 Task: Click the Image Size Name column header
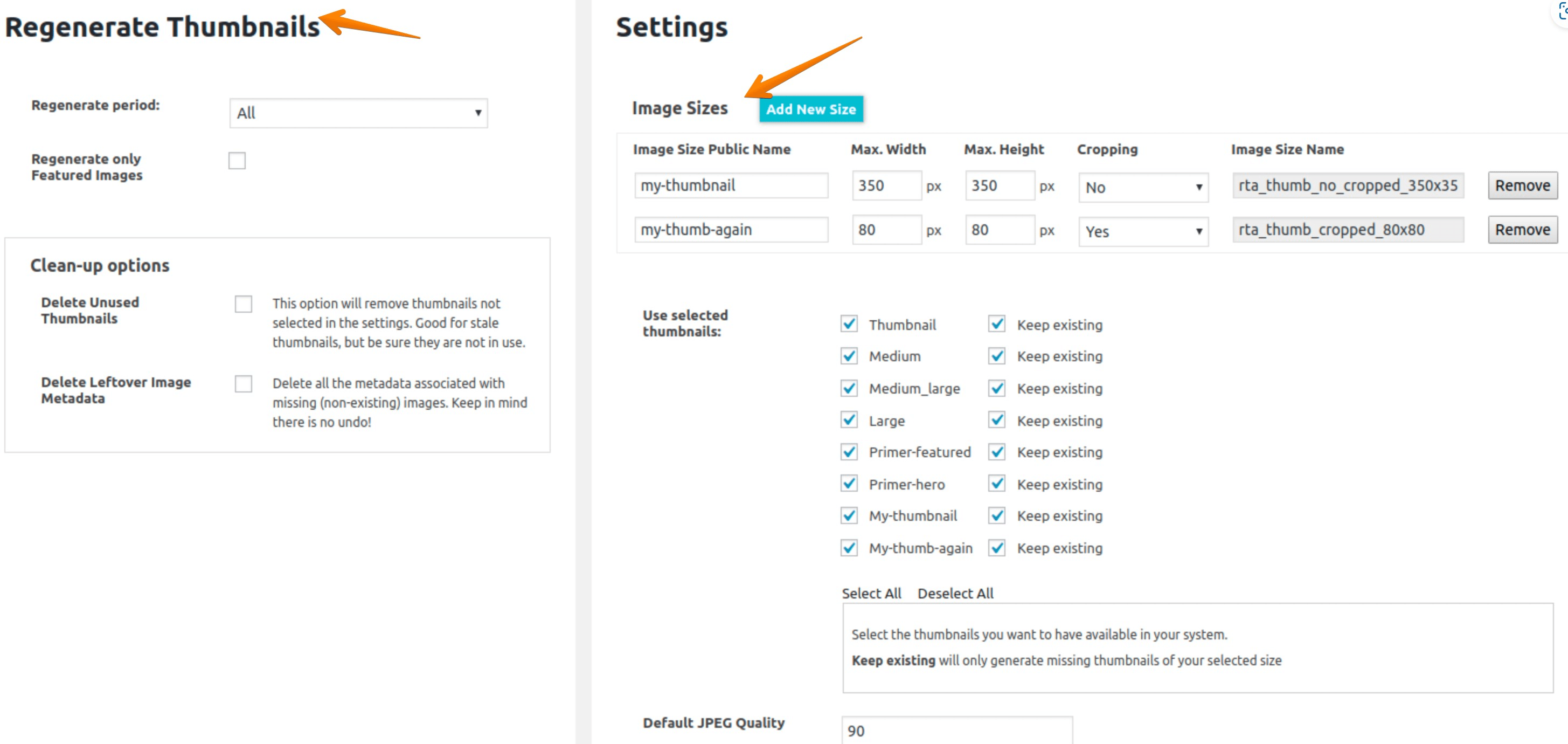1287,149
